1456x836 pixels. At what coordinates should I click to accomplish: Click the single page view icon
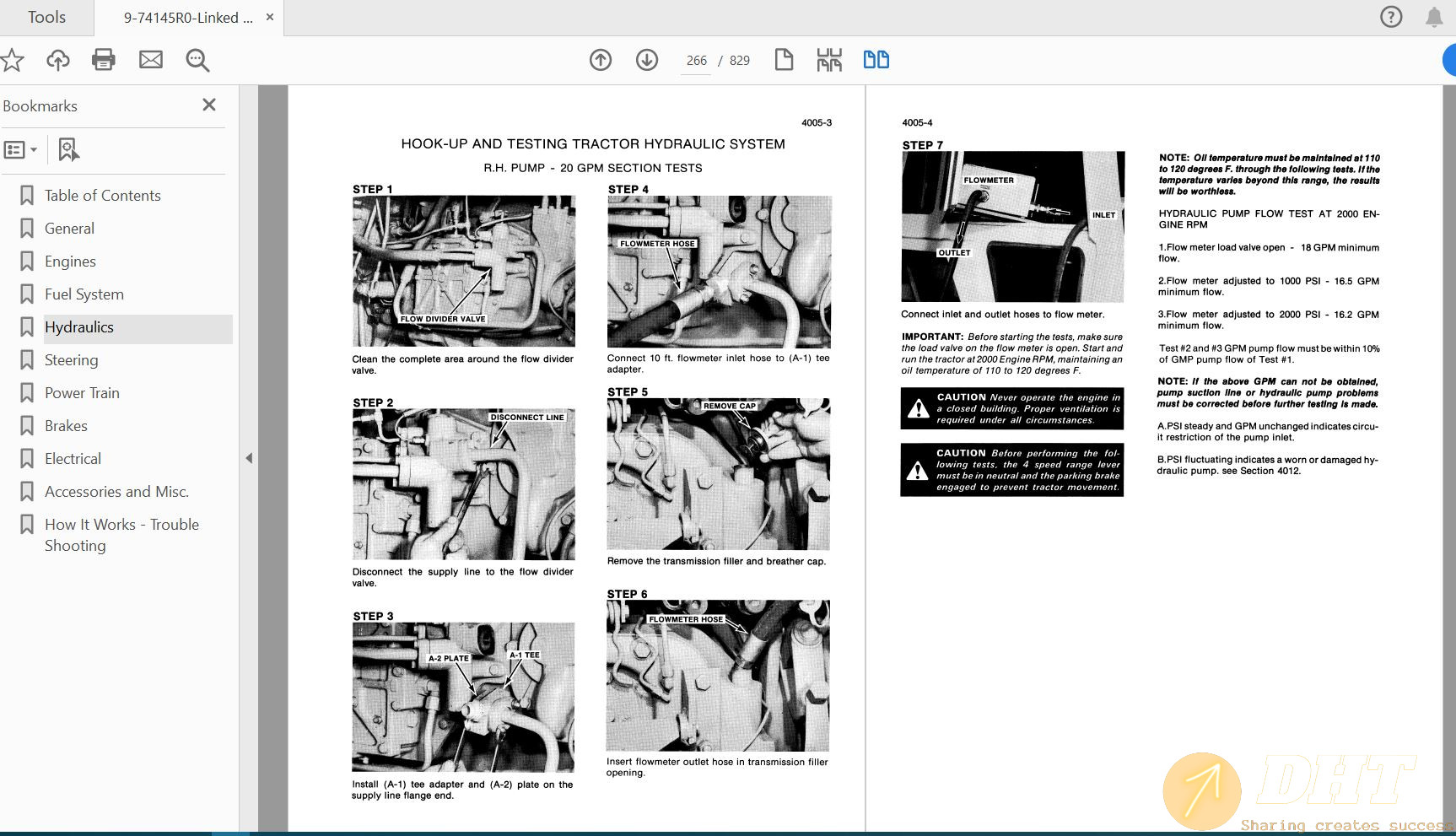click(x=784, y=60)
